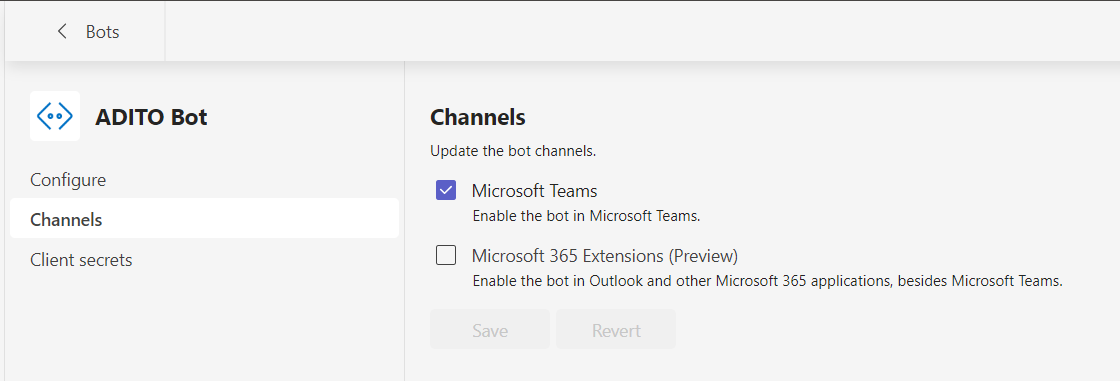Click the Outlook and Microsoft 365 description text
The image size is (1120, 381).
(x=768, y=281)
